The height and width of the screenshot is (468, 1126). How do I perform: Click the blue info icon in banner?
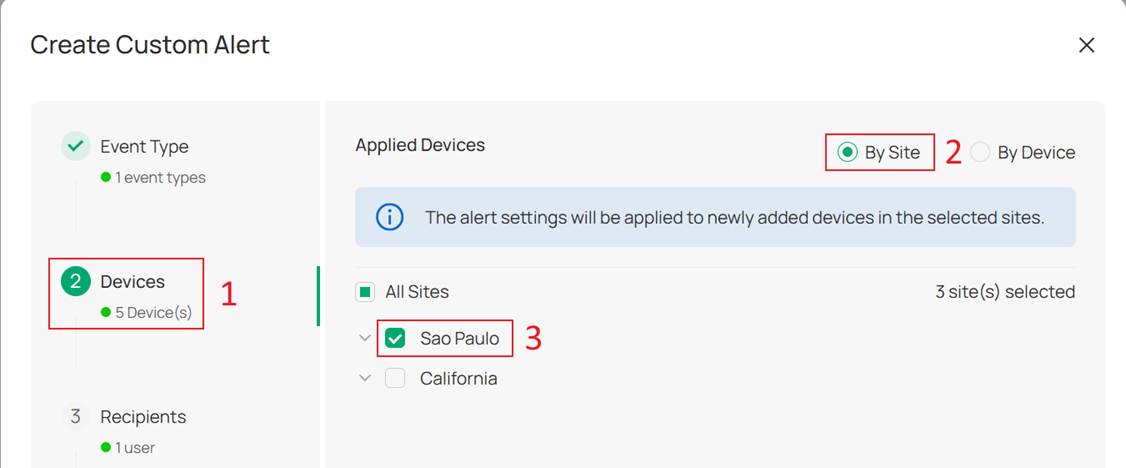(389, 217)
